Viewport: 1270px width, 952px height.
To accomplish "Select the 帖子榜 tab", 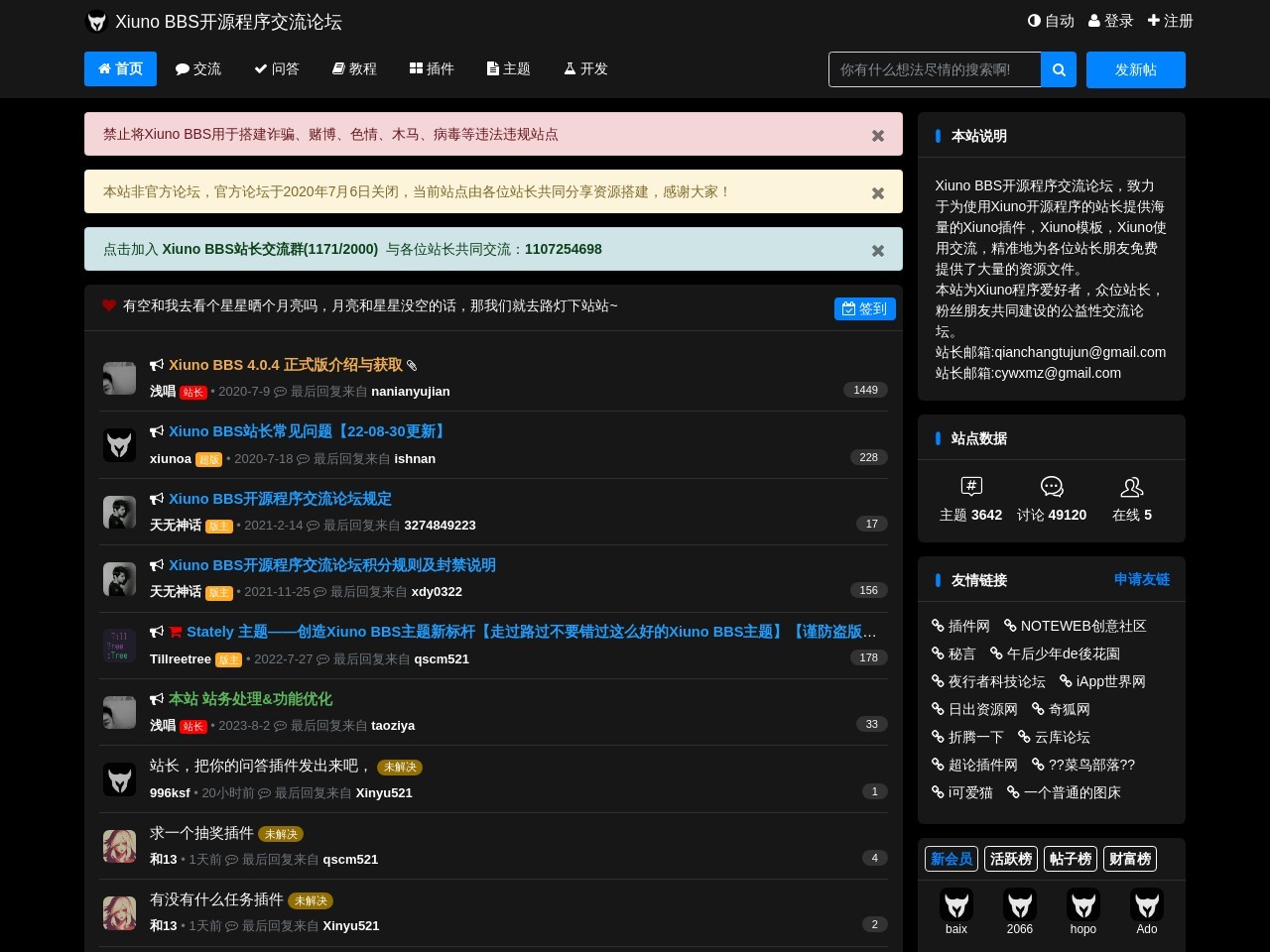I will pos(1071,859).
